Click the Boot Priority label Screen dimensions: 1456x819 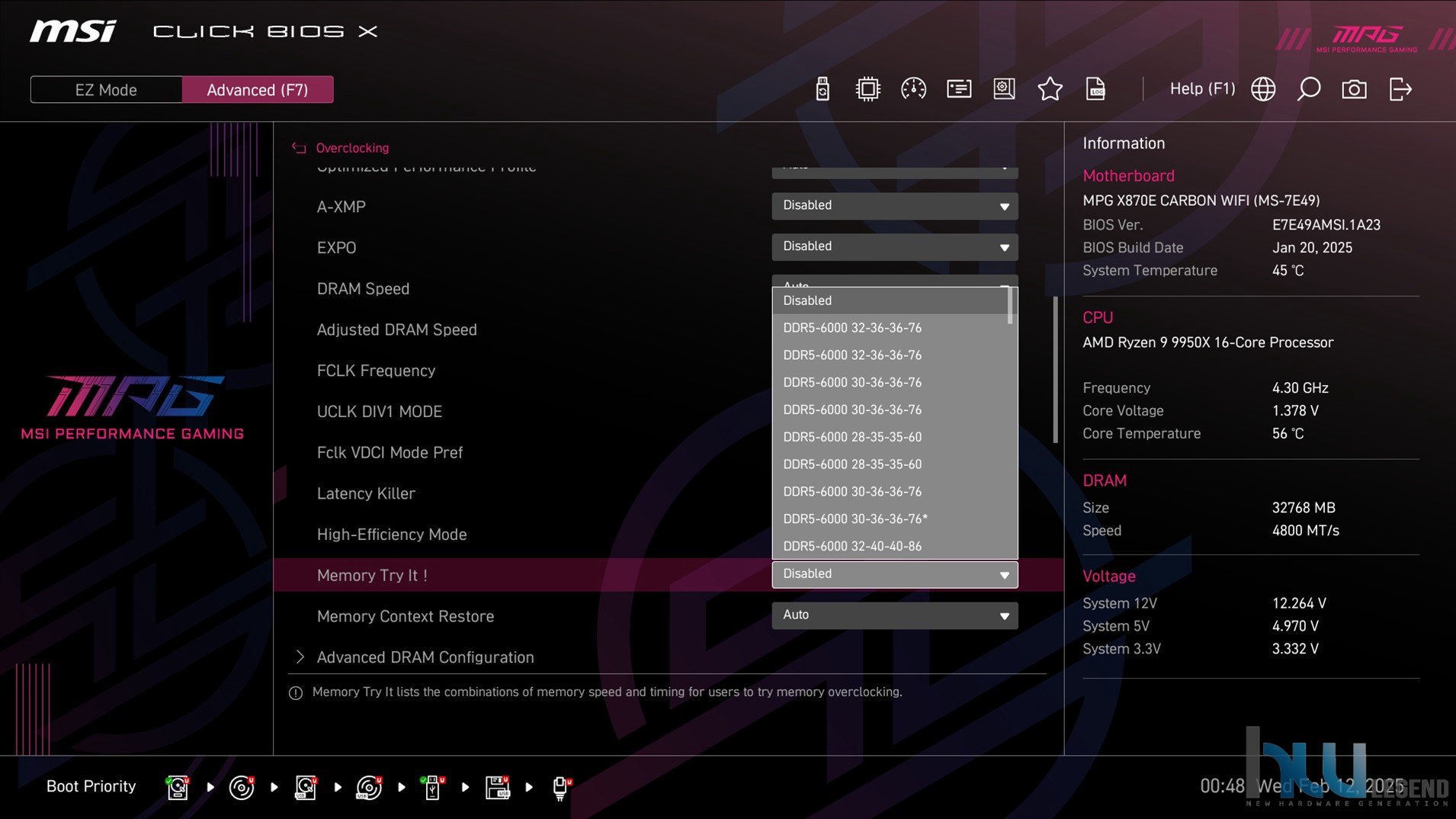[91, 786]
